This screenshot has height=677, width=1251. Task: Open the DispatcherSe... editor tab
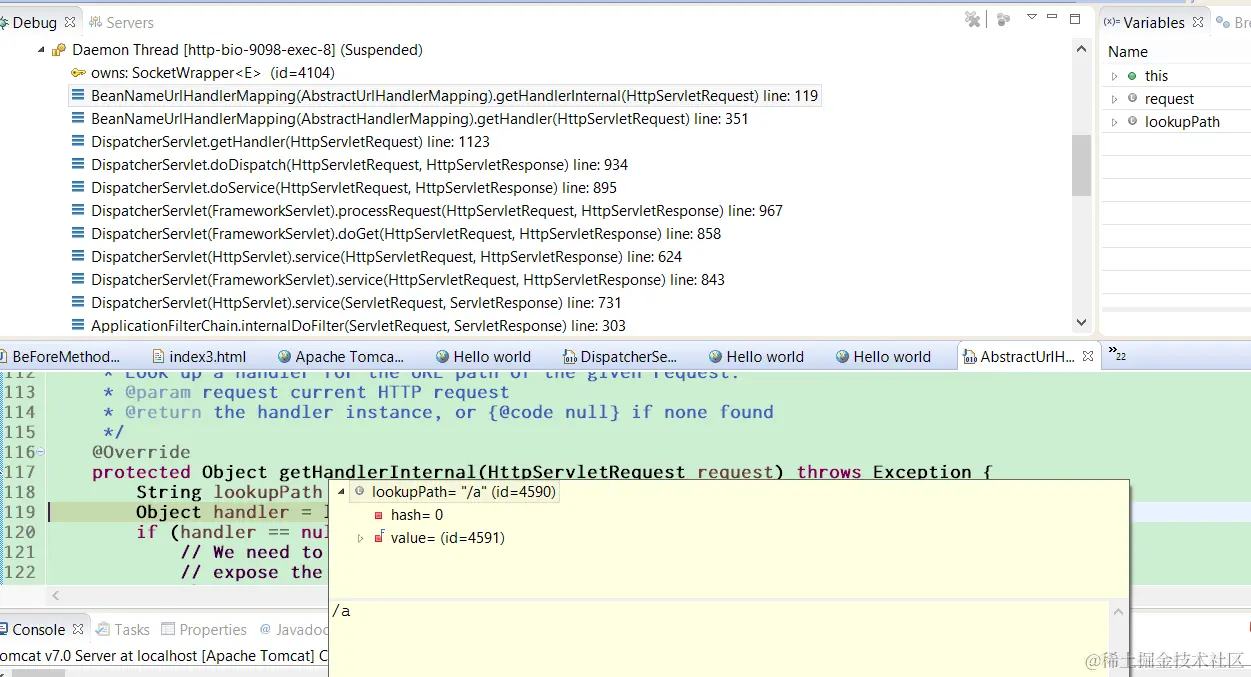coord(620,357)
